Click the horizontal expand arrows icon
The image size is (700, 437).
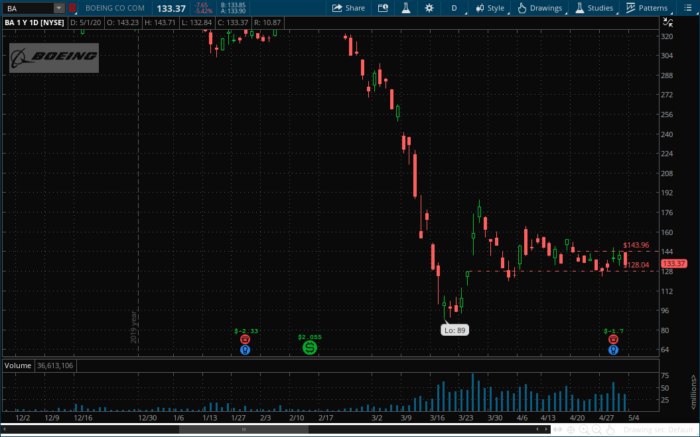pyautogui.click(x=558, y=429)
